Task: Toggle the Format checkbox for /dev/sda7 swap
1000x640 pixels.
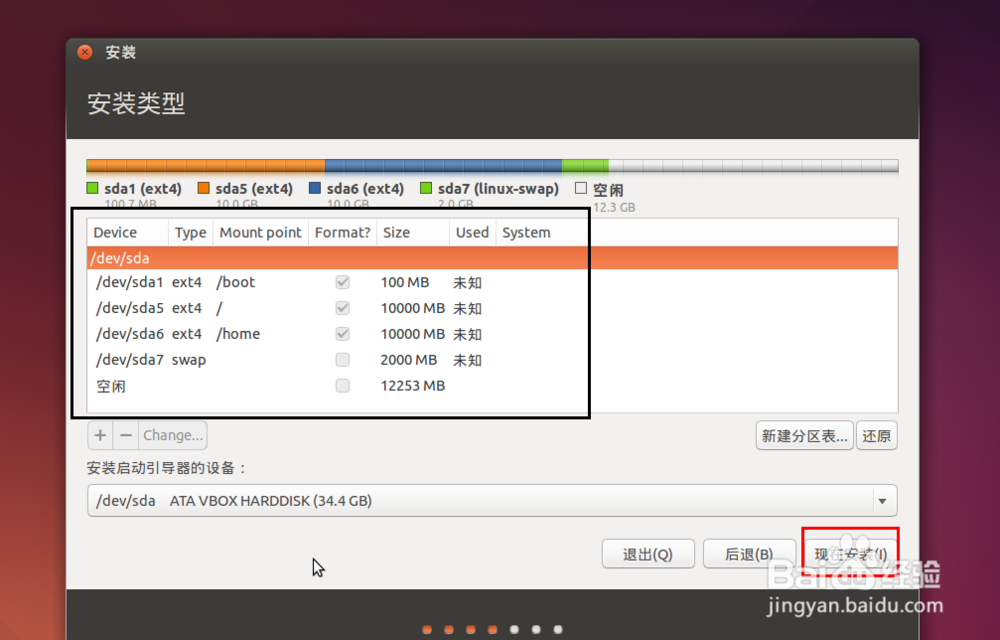Action: [342, 360]
